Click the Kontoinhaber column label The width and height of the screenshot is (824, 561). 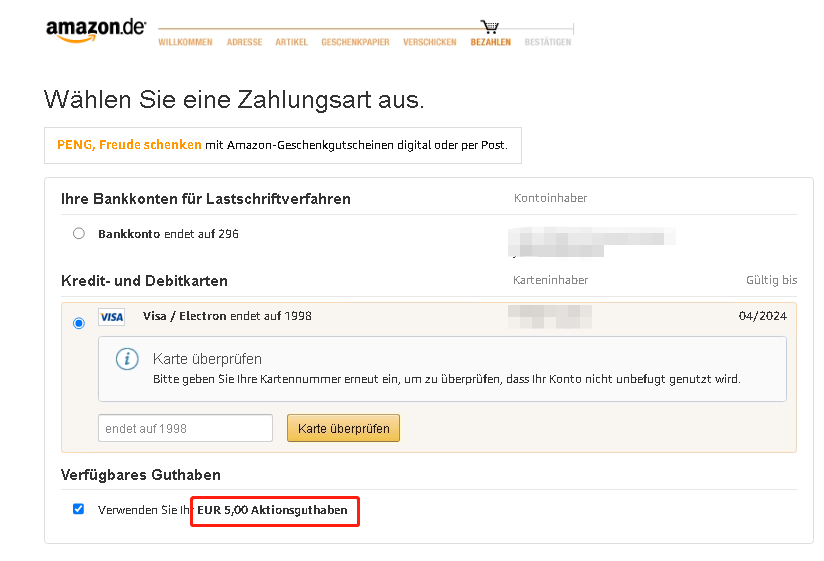click(x=550, y=198)
